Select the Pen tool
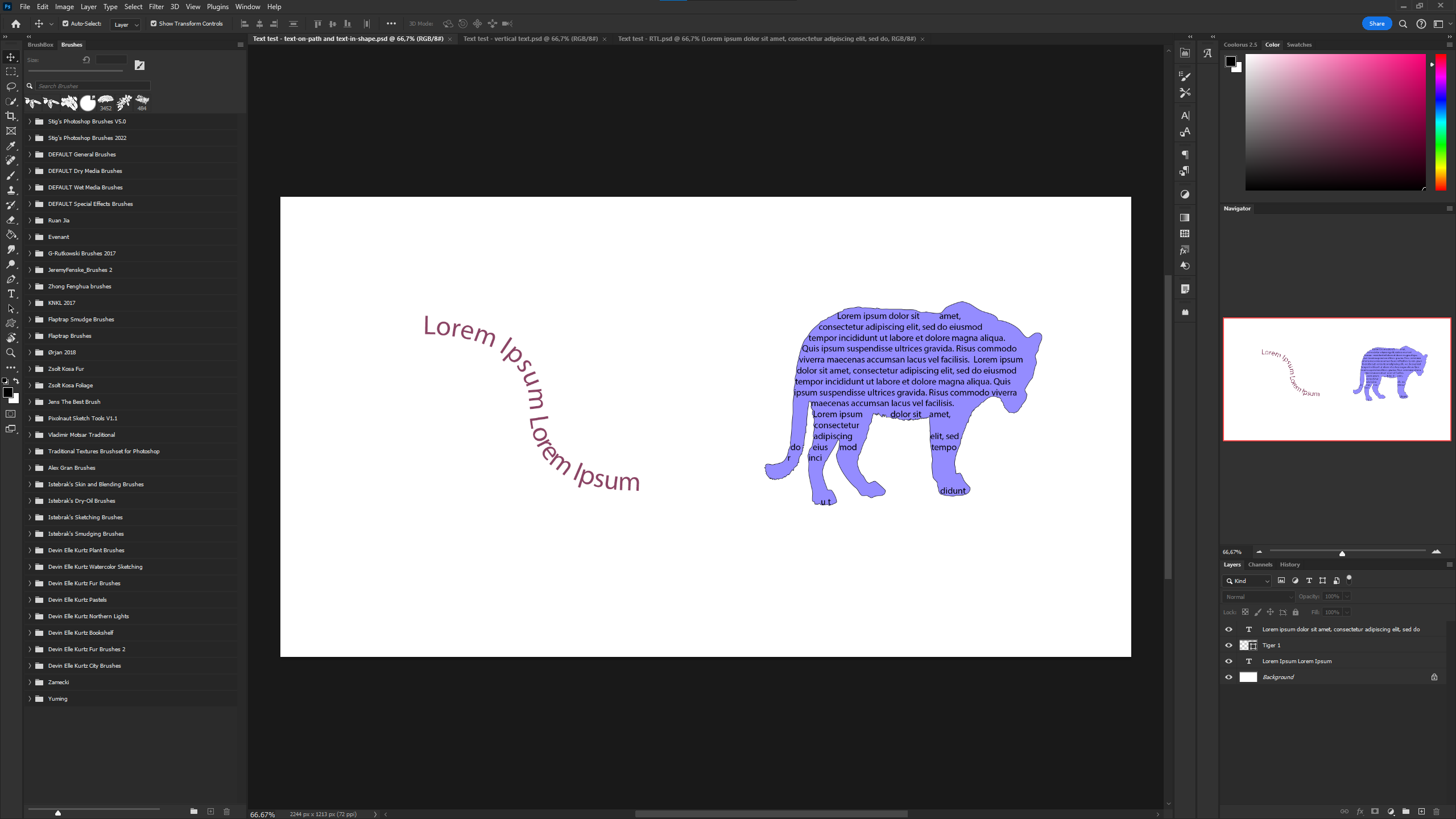 [11, 279]
